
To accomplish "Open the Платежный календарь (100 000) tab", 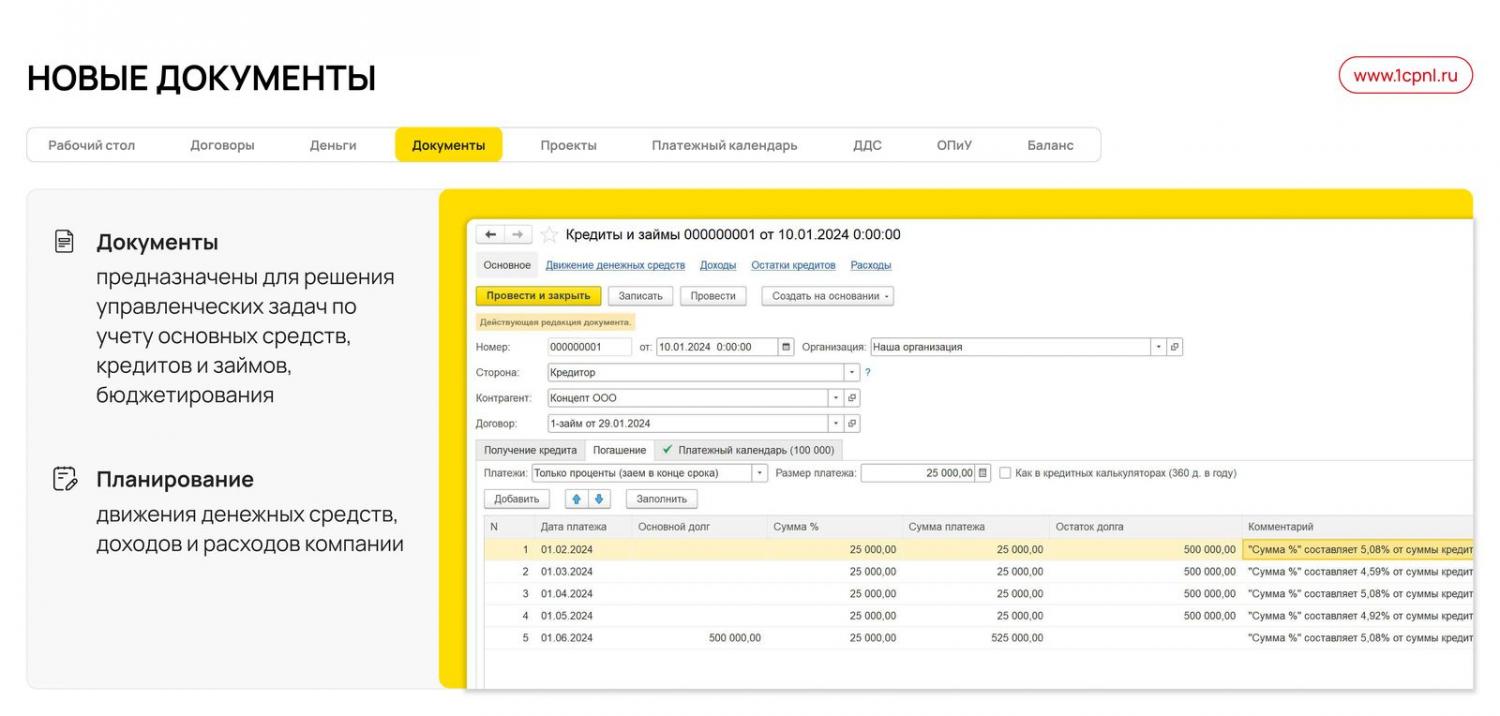I will click(x=748, y=450).
